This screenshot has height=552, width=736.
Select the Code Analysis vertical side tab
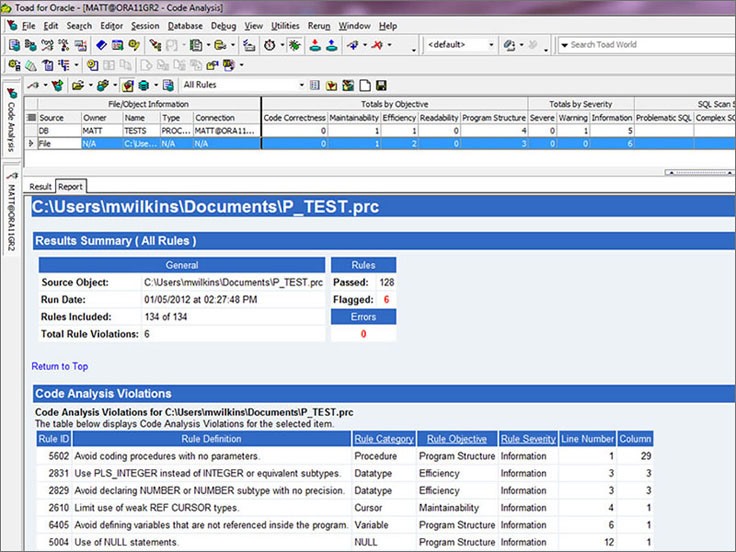(11, 121)
